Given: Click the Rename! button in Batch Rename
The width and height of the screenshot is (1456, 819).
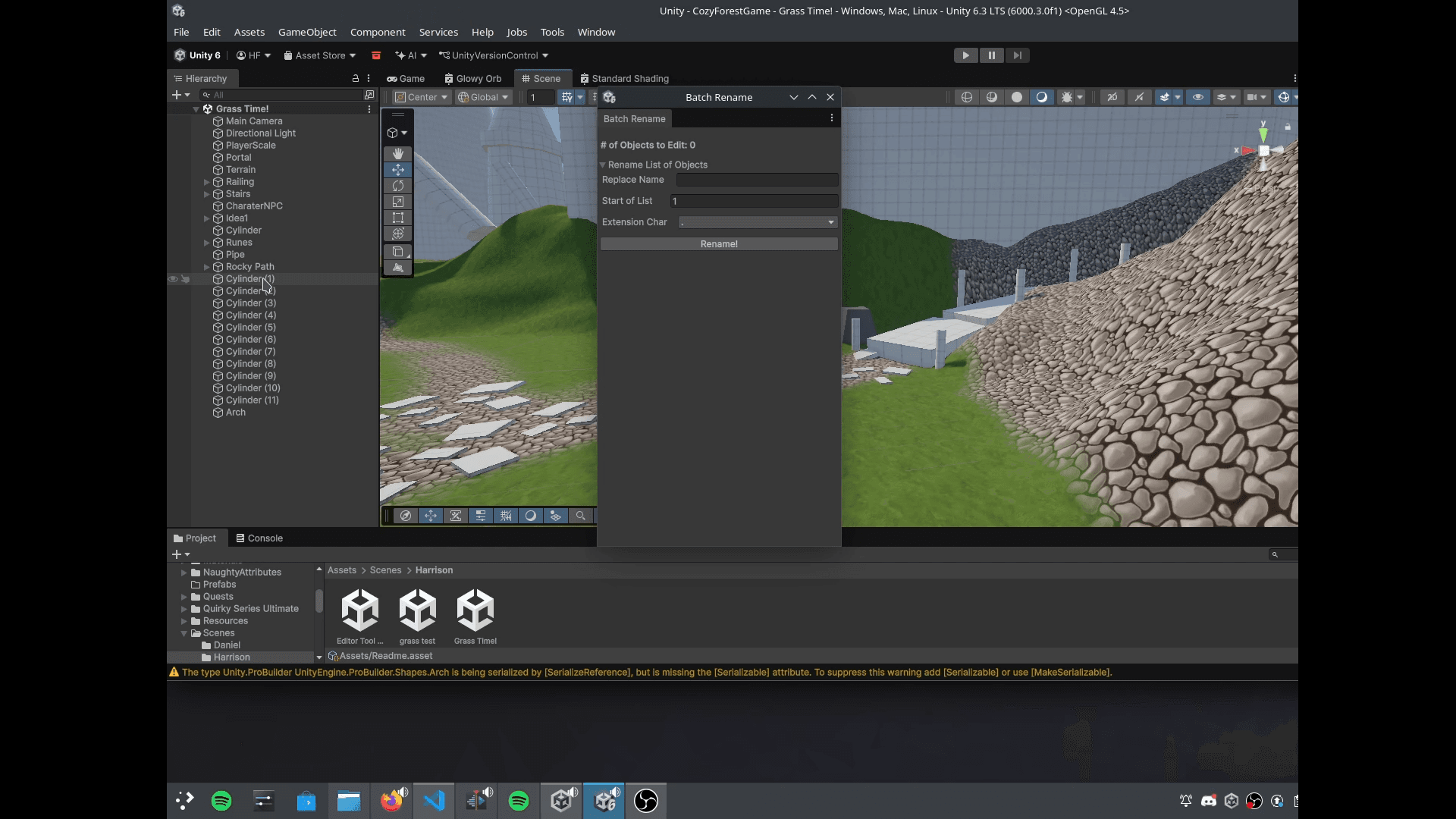Looking at the screenshot, I should [x=718, y=243].
